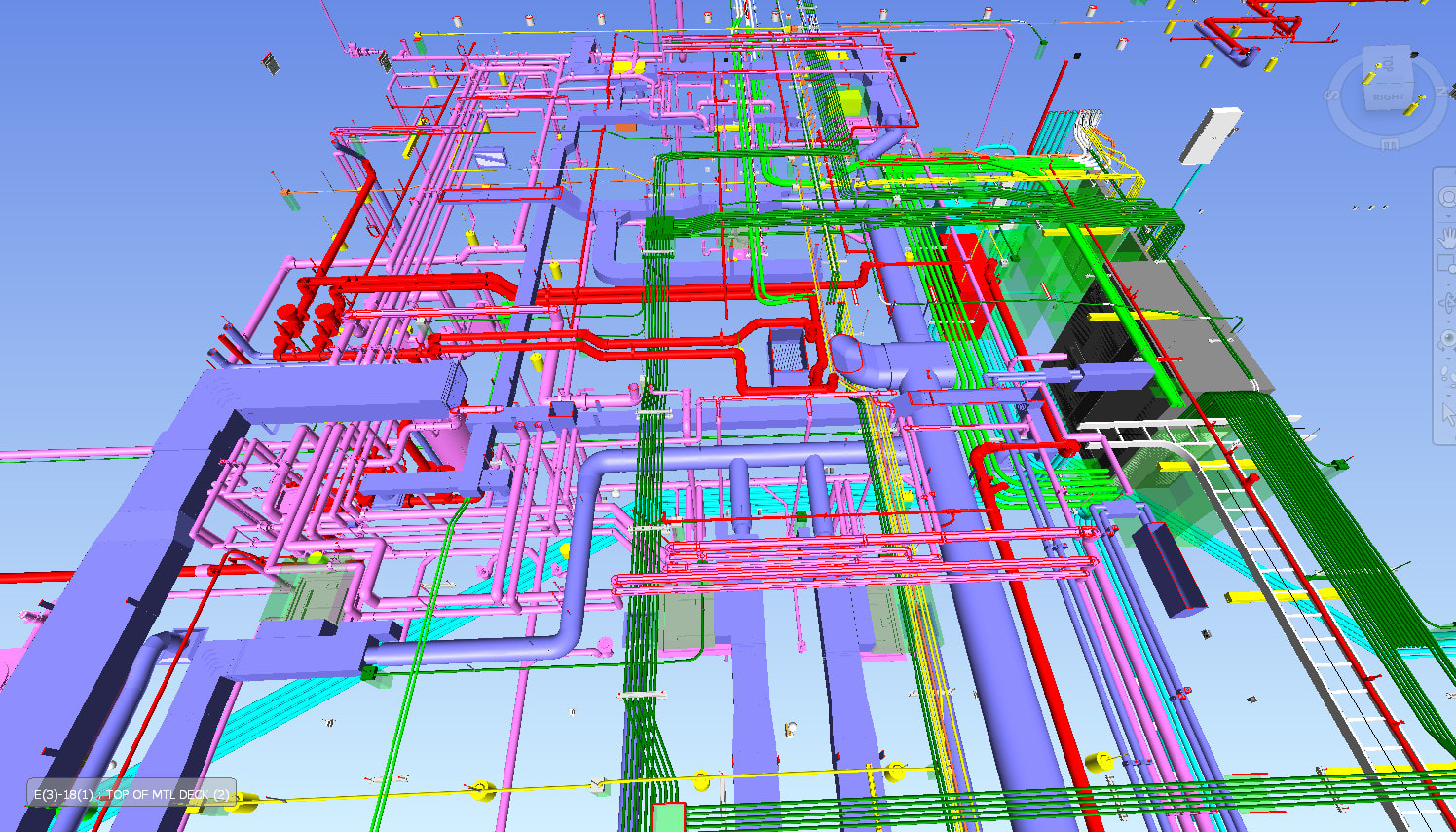Select the Pan hand tool in navigation bar
The height and width of the screenshot is (832, 1456).
1447,238
